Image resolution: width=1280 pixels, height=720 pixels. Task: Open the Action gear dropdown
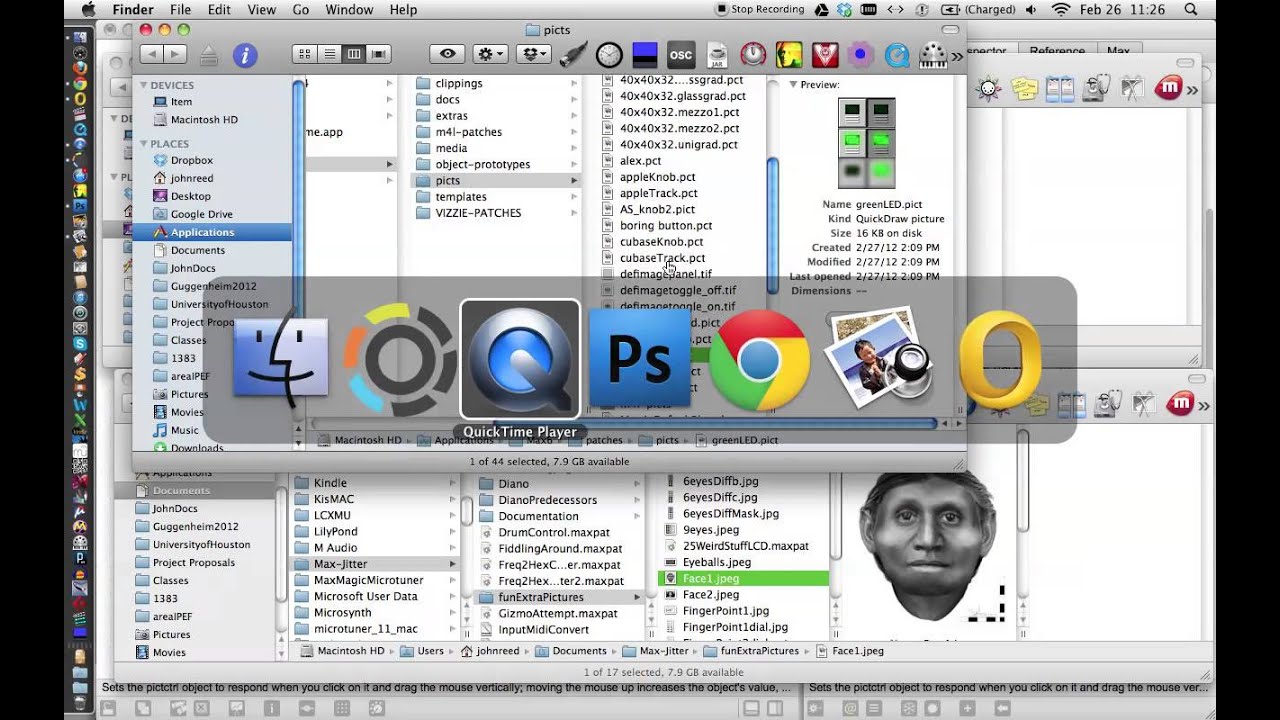pyautogui.click(x=490, y=54)
